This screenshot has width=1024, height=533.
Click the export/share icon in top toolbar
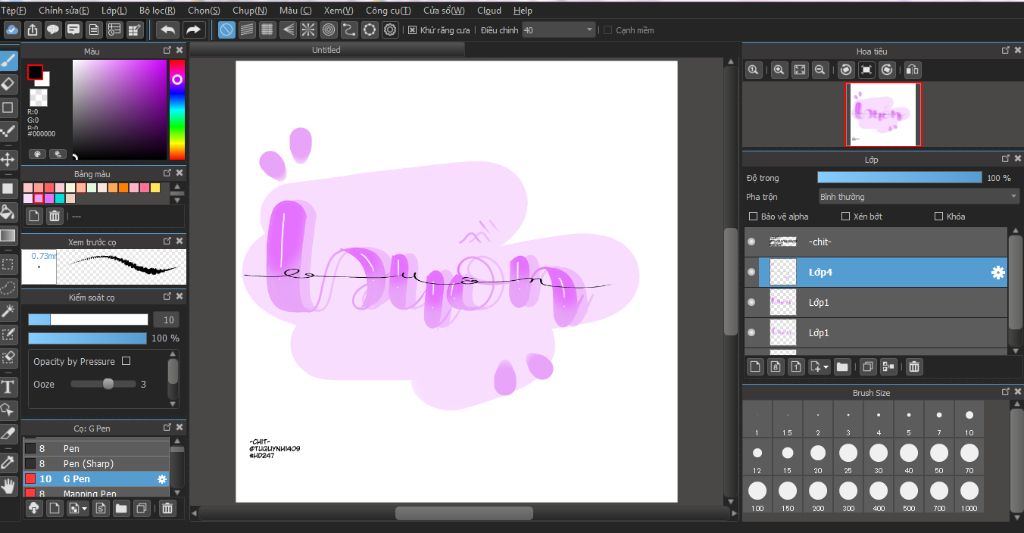point(33,30)
